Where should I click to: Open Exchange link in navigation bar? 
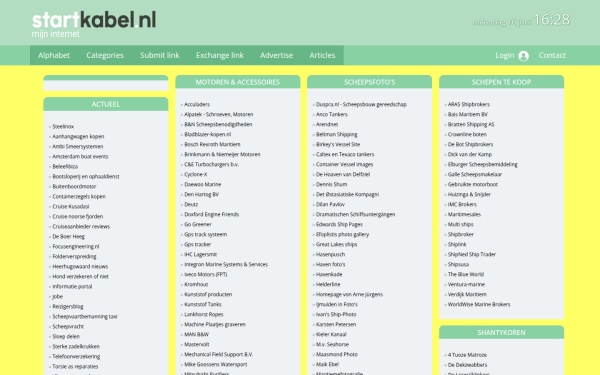220,55
